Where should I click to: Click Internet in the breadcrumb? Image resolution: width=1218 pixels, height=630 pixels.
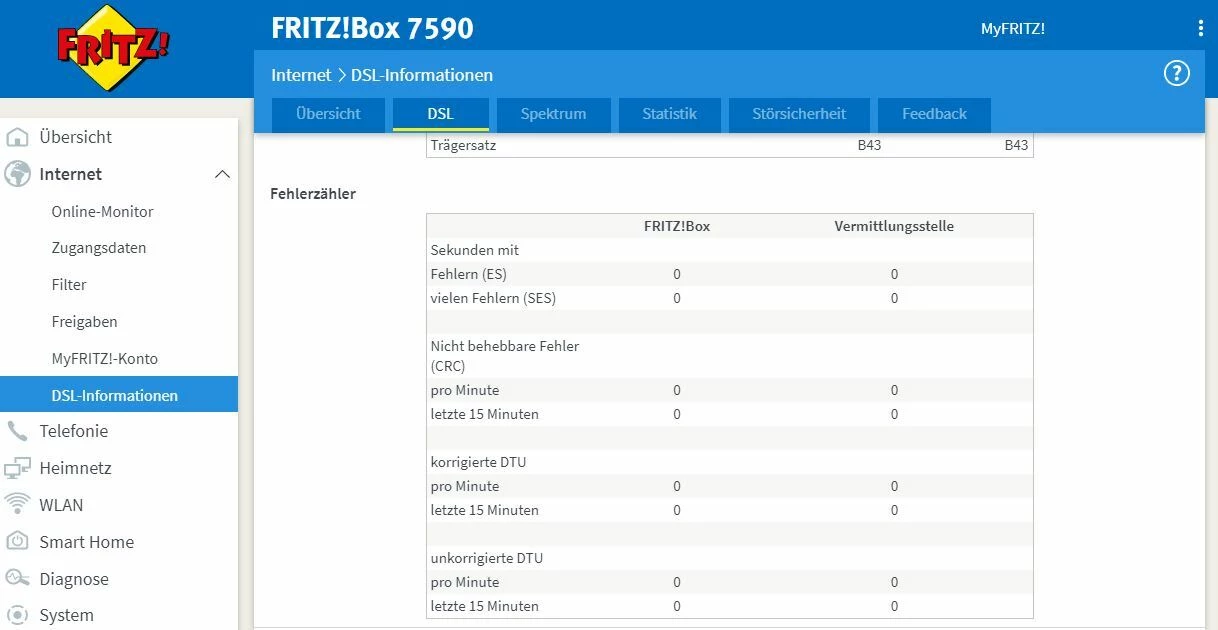(x=301, y=75)
